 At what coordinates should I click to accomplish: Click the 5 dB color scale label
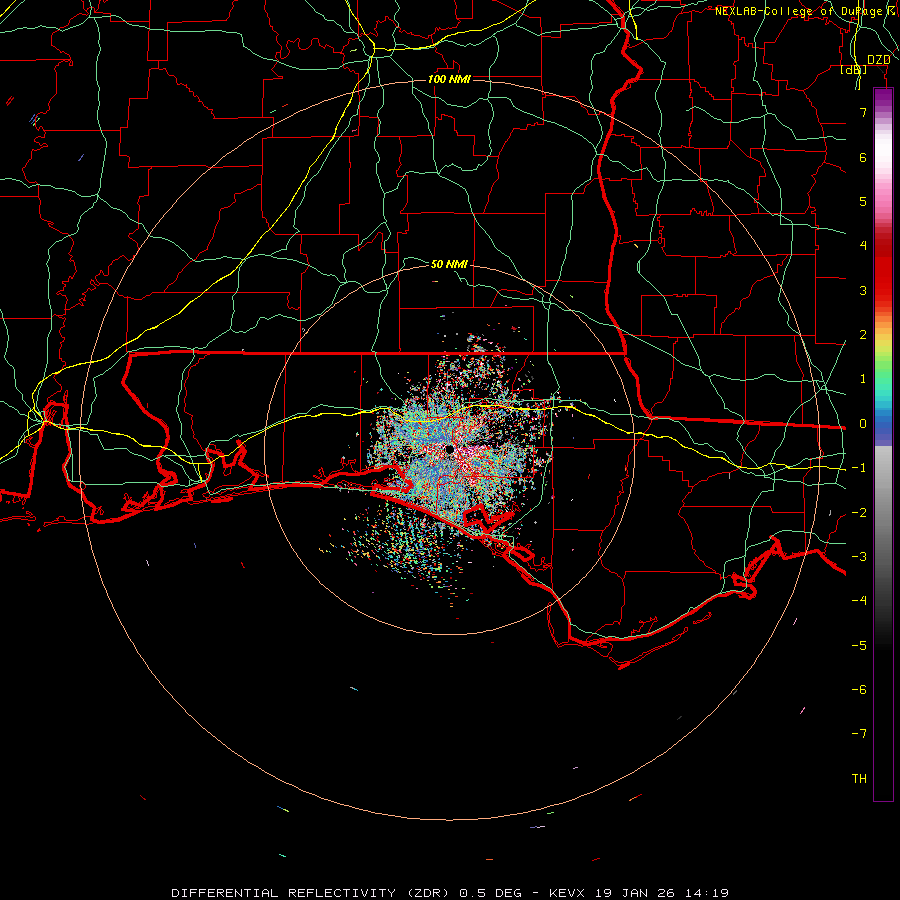pos(863,201)
